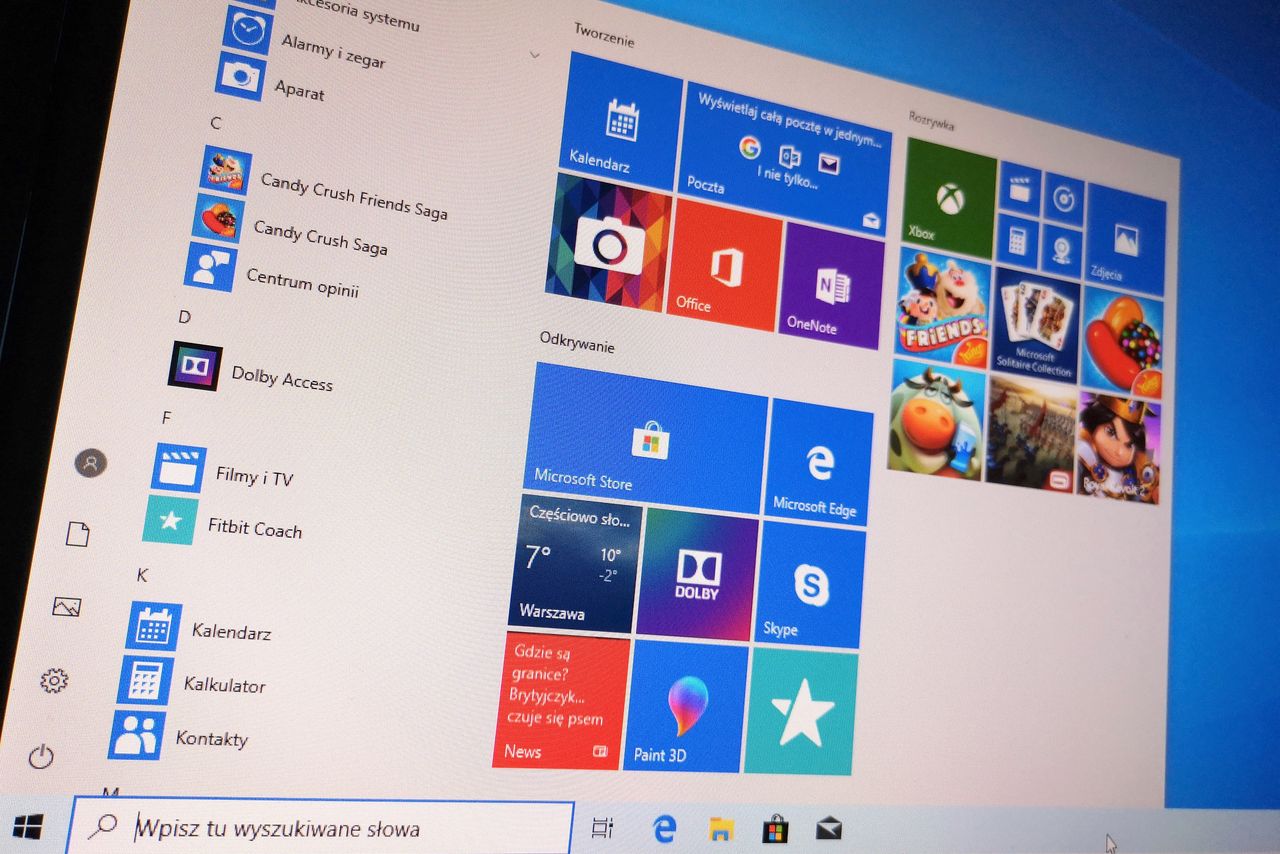Open the Microsoft Edge tile
The width and height of the screenshot is (1280, 854).
tap(818, 462)
